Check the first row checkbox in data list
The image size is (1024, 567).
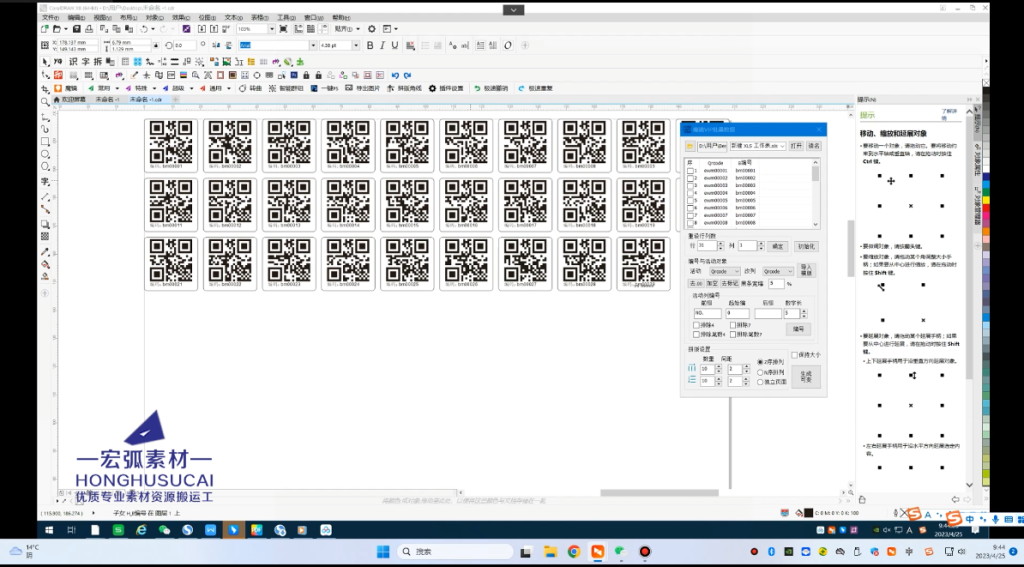[x=689, y=171]
